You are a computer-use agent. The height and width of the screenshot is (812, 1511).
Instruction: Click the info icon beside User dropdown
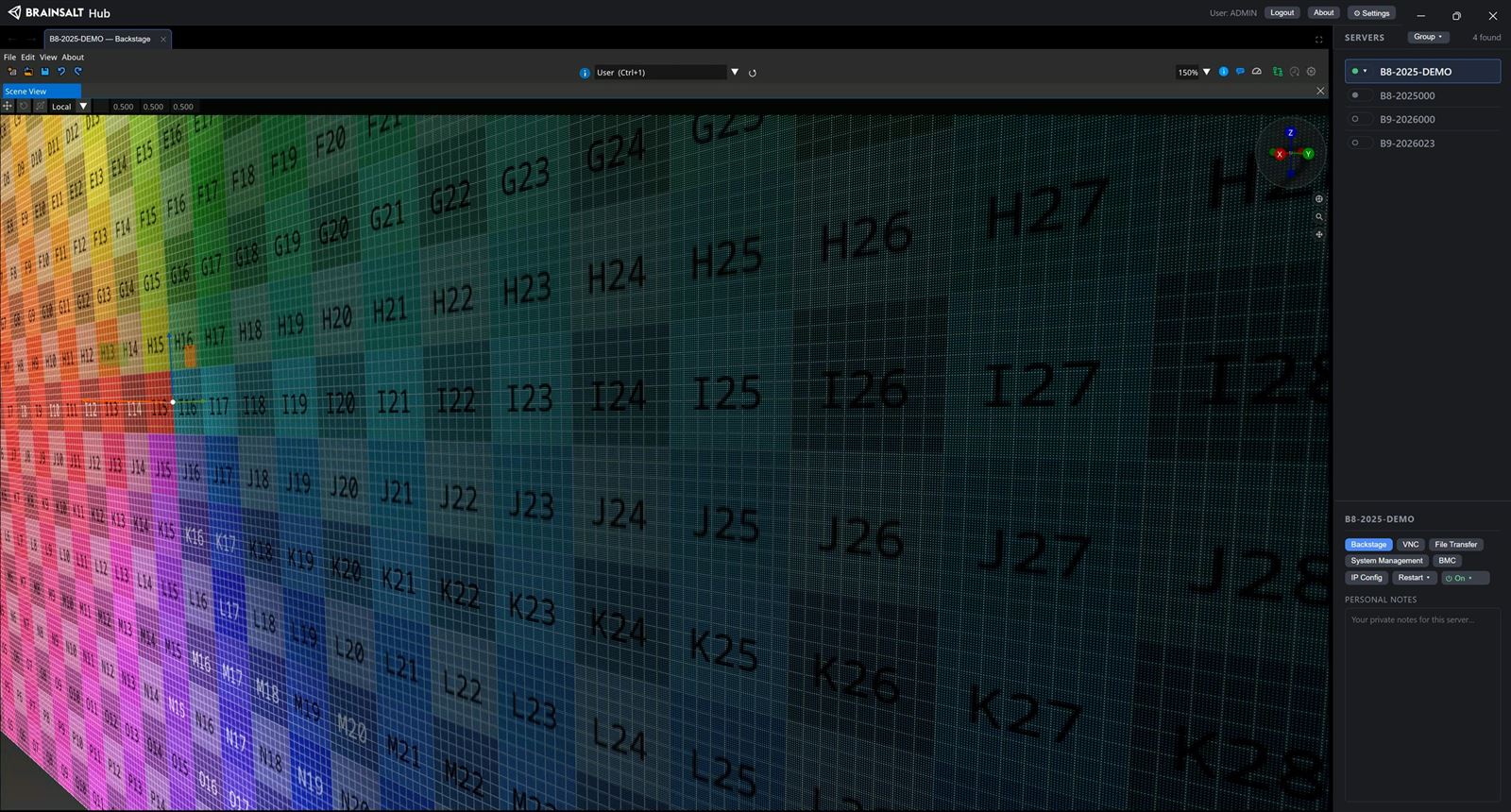point(585,73)
